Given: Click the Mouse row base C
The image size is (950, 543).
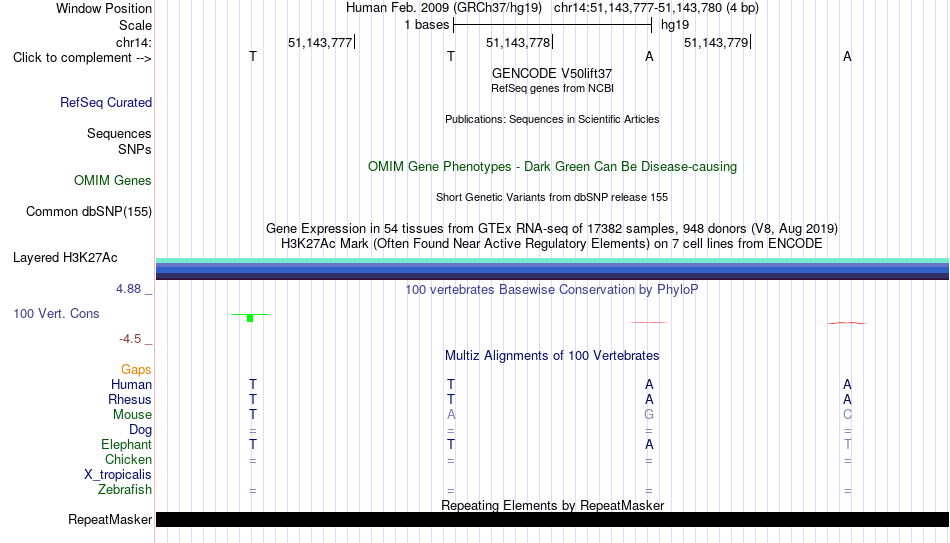Looking at the screenshot, I should point(847,415).
